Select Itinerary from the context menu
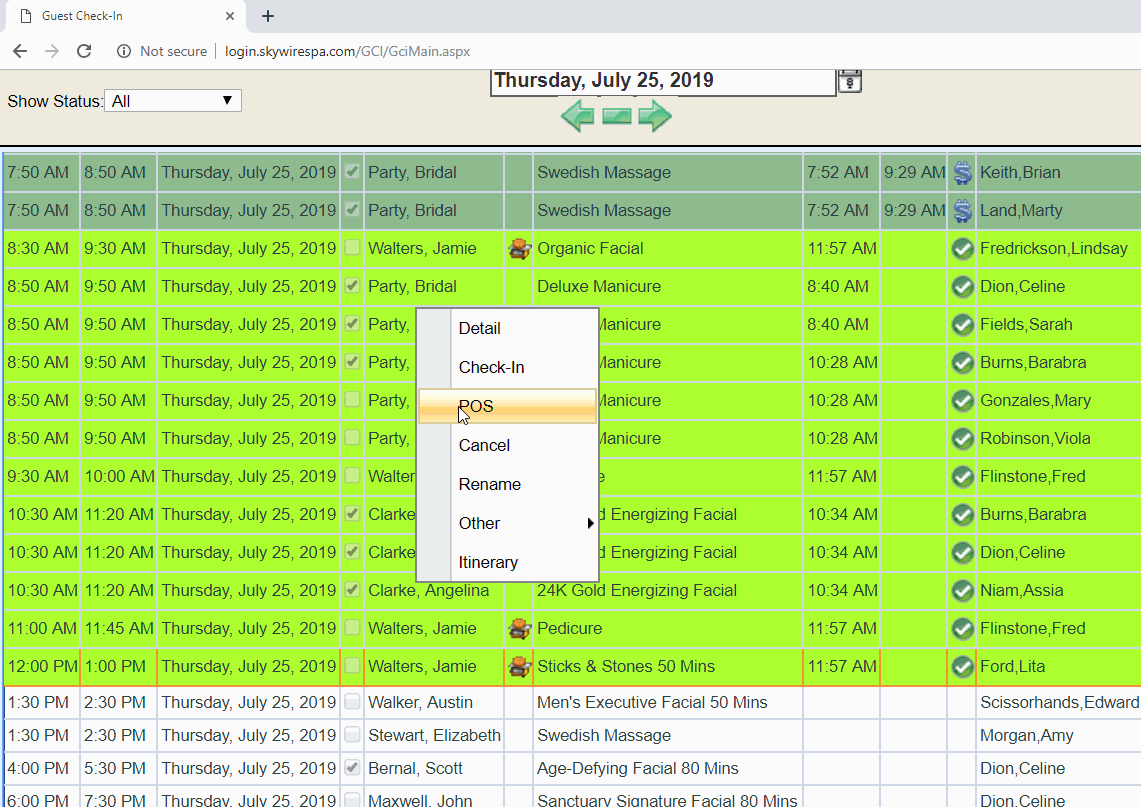 point(488,562)
